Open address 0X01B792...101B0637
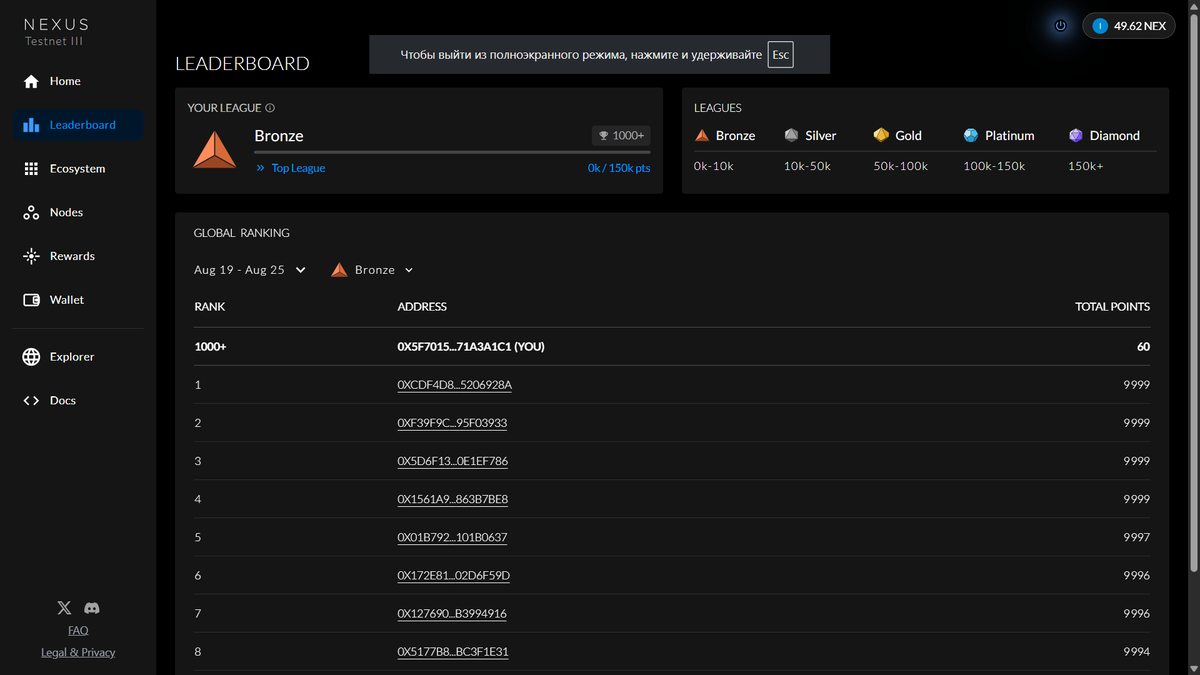This screenshot has width=1200, height=675. pyautogui.click(x=452, y=537)
